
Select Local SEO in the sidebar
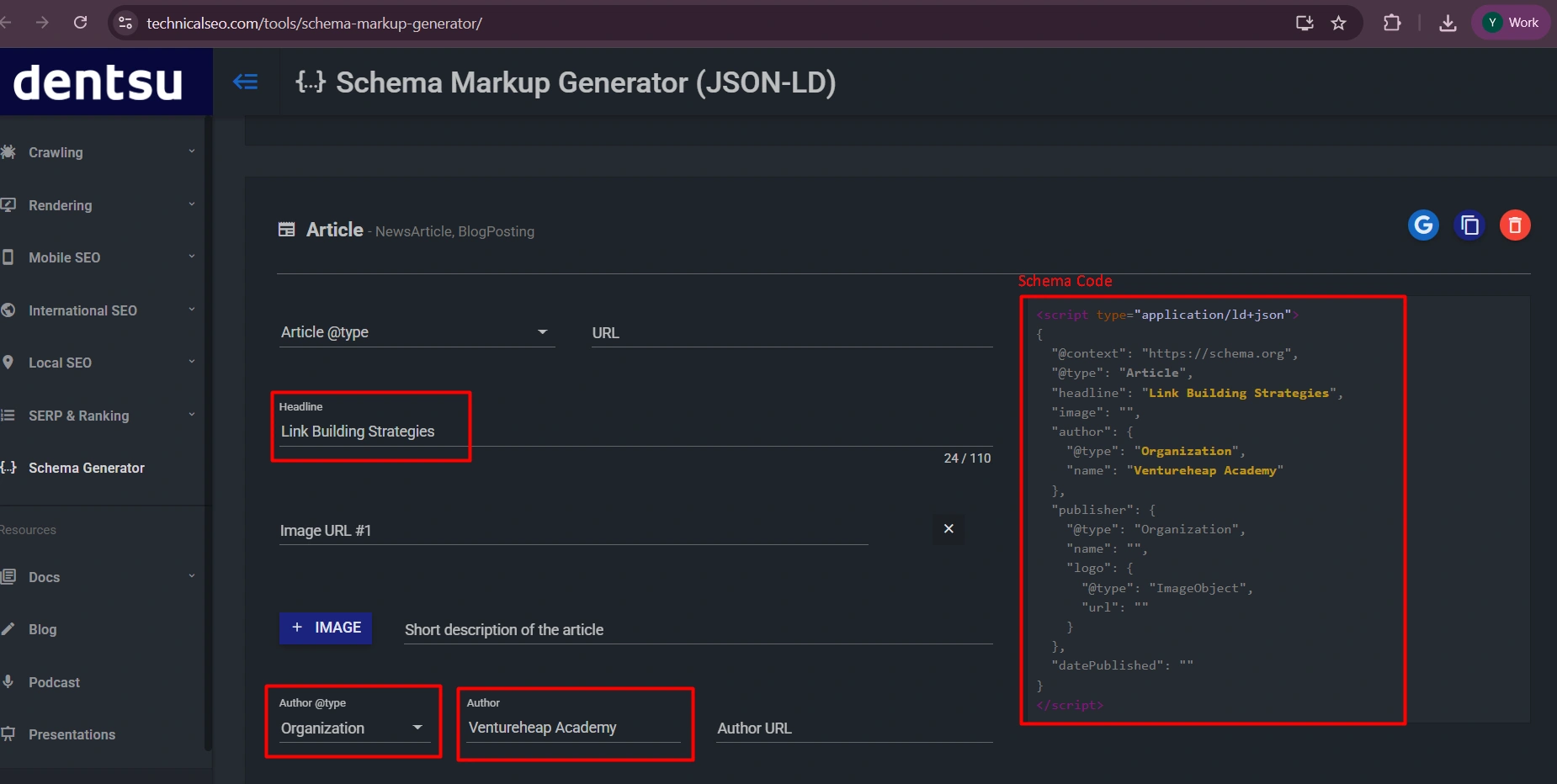59,363
